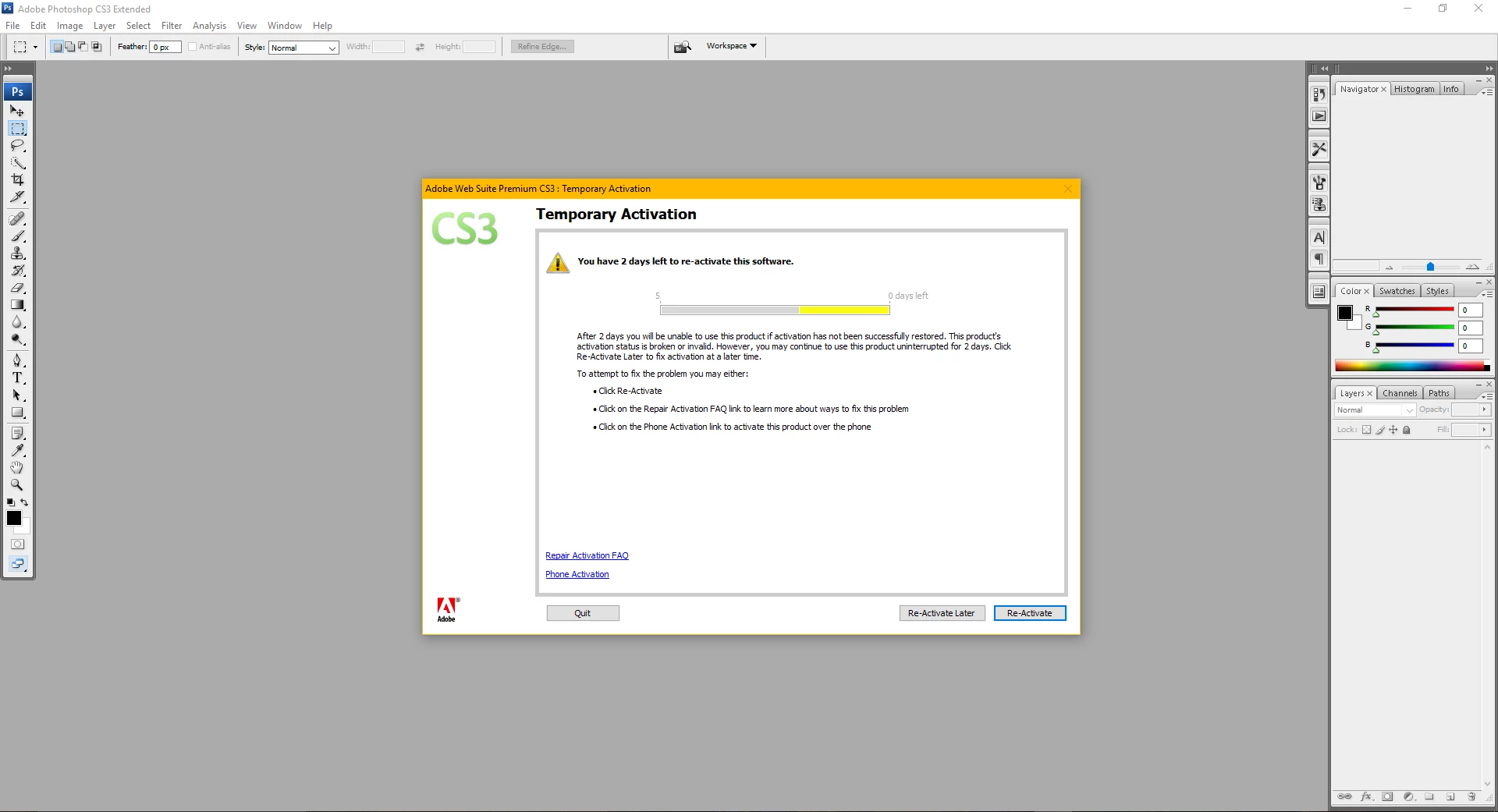This screenshot has height=812, width=1498.
Task: Select the Blur tool
Action: (17, 322)
